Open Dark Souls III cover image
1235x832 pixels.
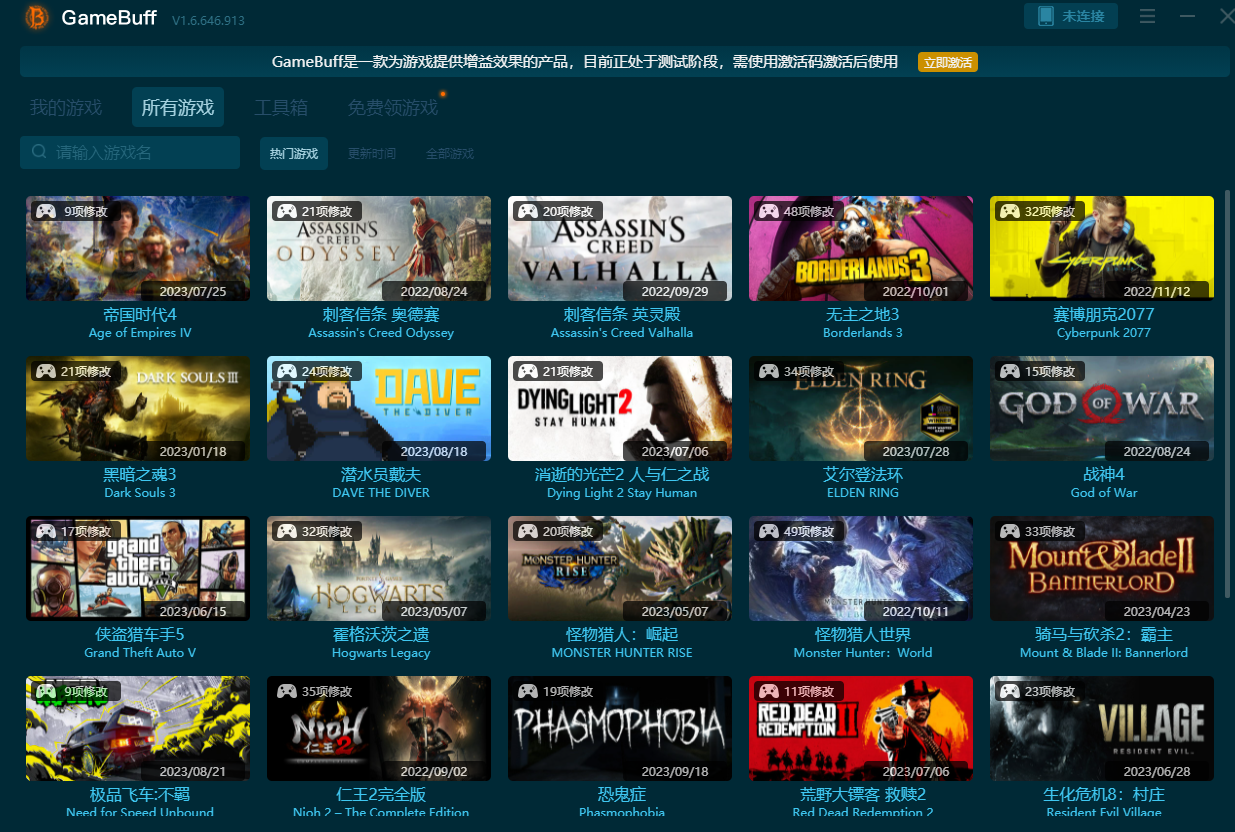[x=138, y=408]
